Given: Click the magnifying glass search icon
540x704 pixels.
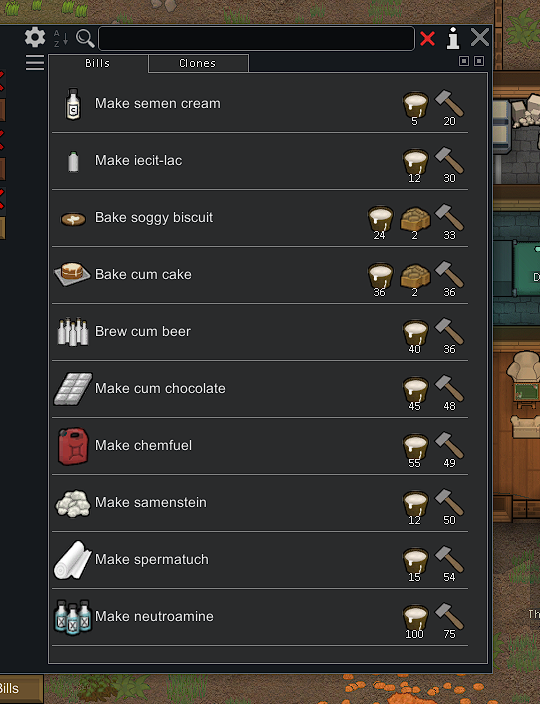Looking at the screenshot, I should coord(85,38).
